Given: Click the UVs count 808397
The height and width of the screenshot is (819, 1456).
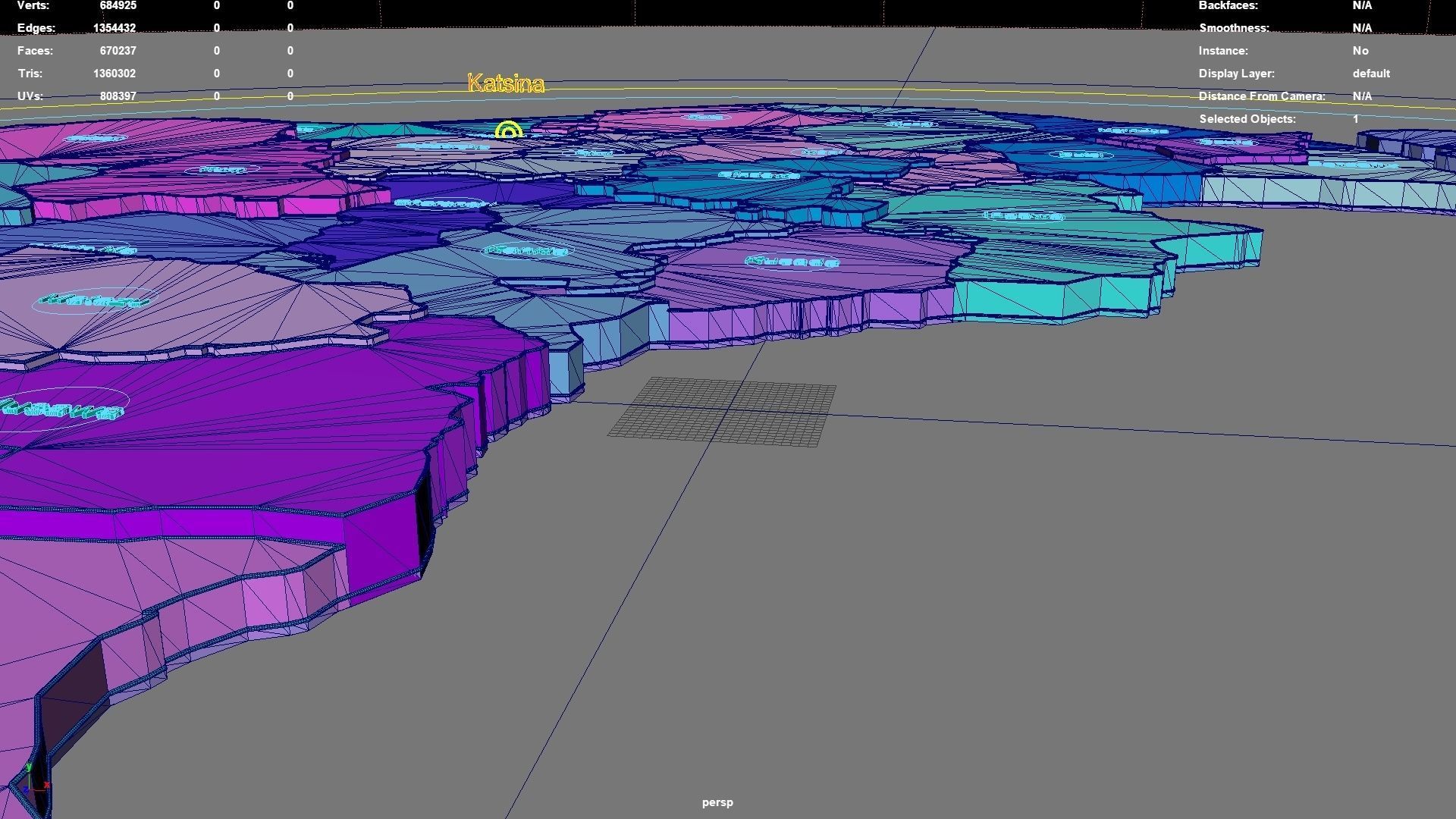Looking at the screenshot, I should click(x=118, y=96).
